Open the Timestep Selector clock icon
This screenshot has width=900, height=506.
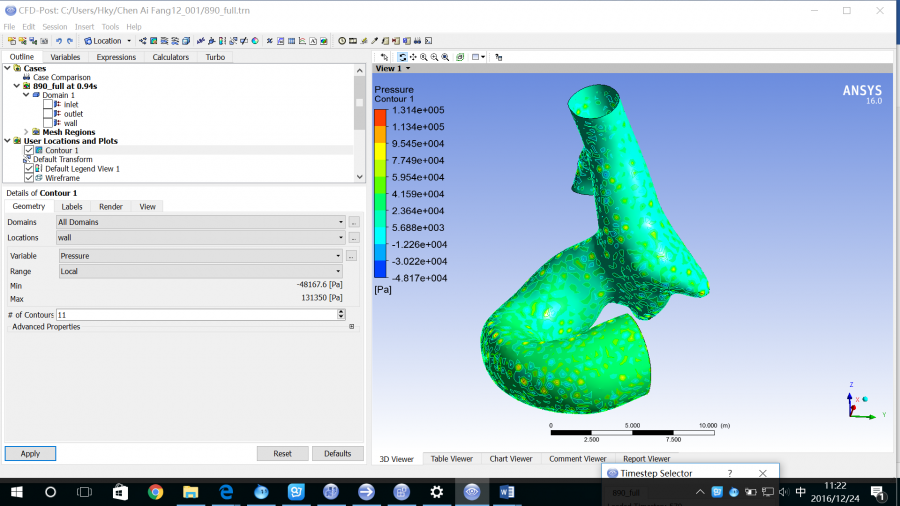point(342,41)
